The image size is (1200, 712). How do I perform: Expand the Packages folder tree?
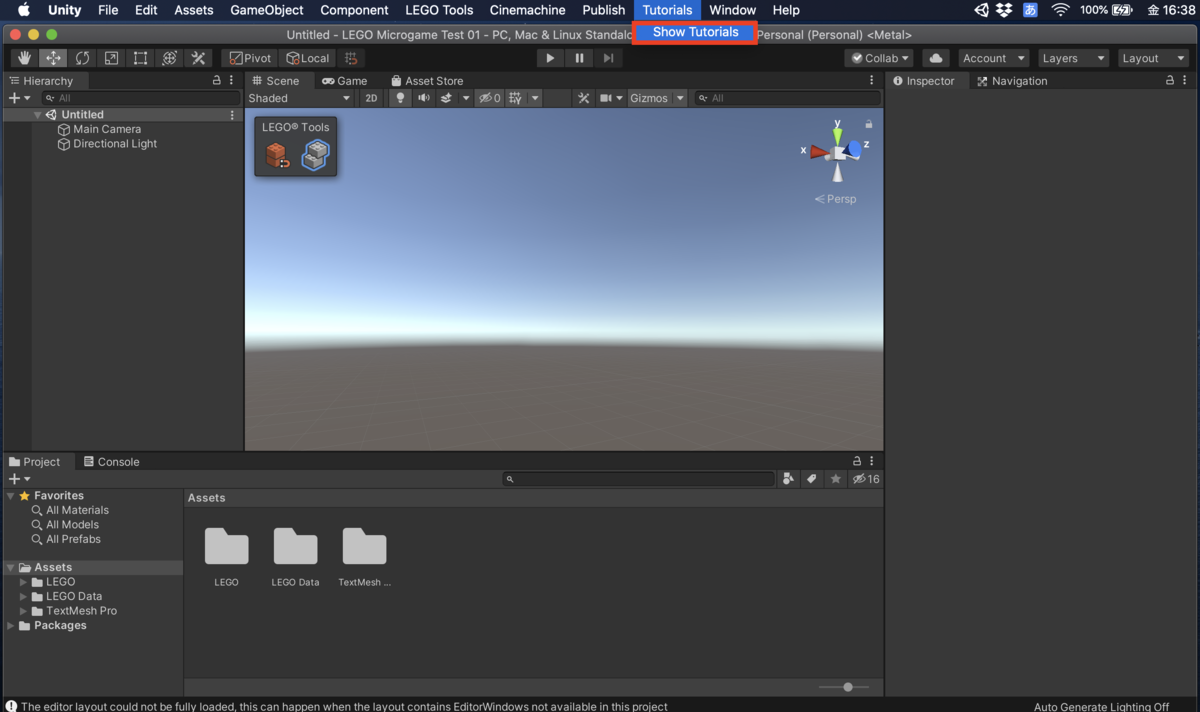coord(11,626)
